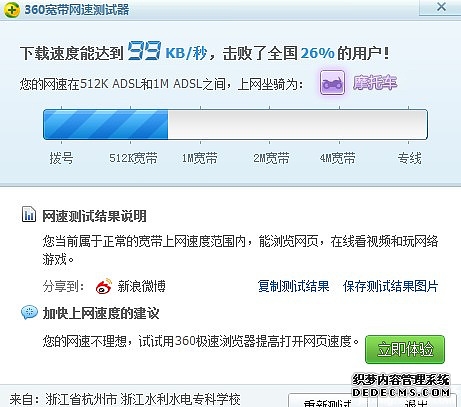Click 保存测试结果图片 link
Image resolution: width=461 pixels, height=407 pixels.
pyautogui.click(x=390, y=286)
